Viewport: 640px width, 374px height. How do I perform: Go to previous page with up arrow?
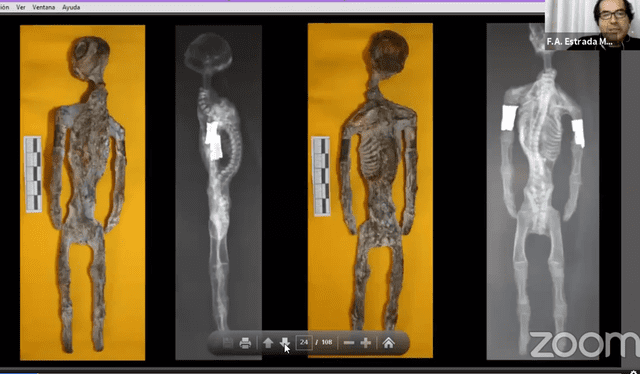268,343
